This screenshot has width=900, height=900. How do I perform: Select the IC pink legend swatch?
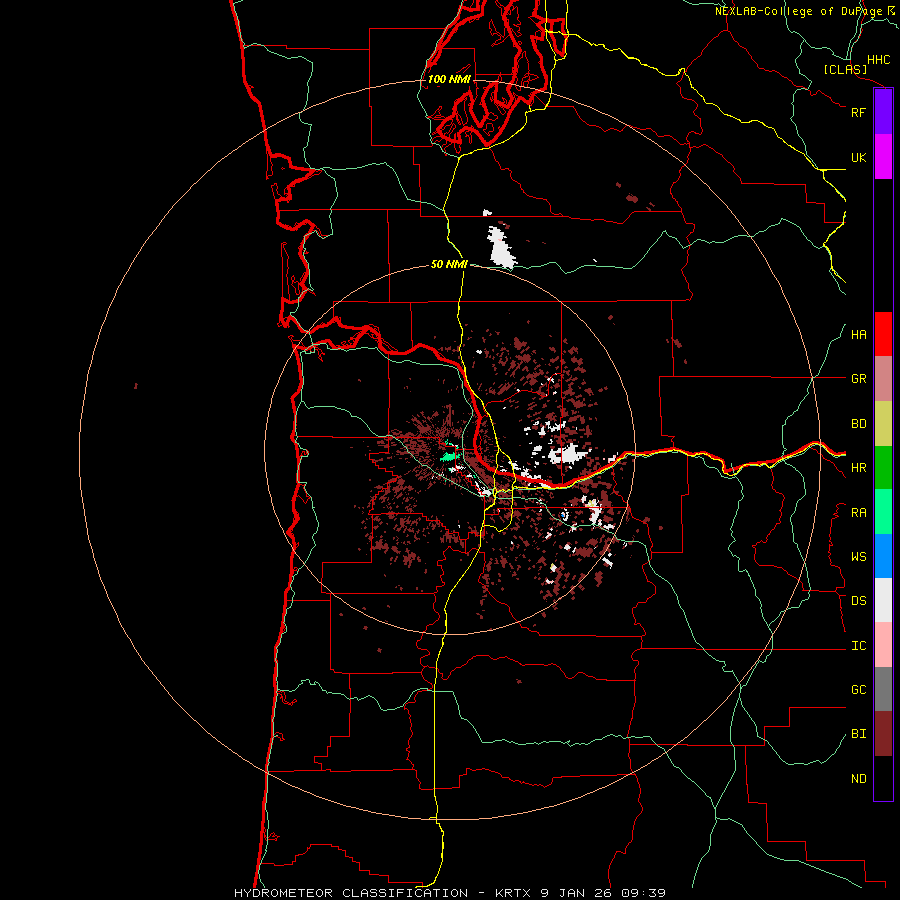[883, 645]
